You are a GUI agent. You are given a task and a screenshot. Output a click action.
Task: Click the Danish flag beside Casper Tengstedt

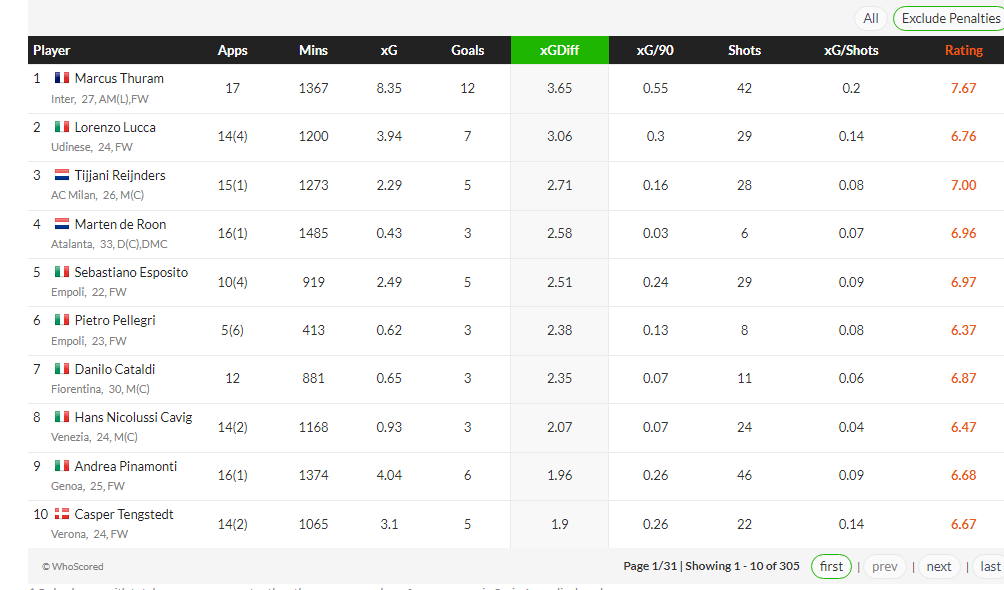tap(62, 514)
